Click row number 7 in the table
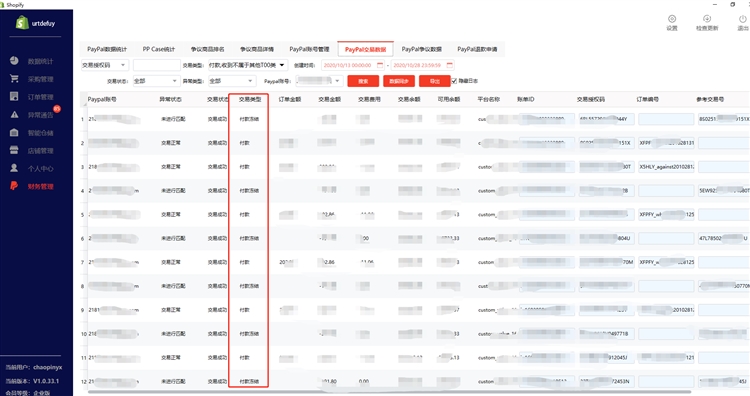This screenshot has width=750, height=396. (82, 263)
